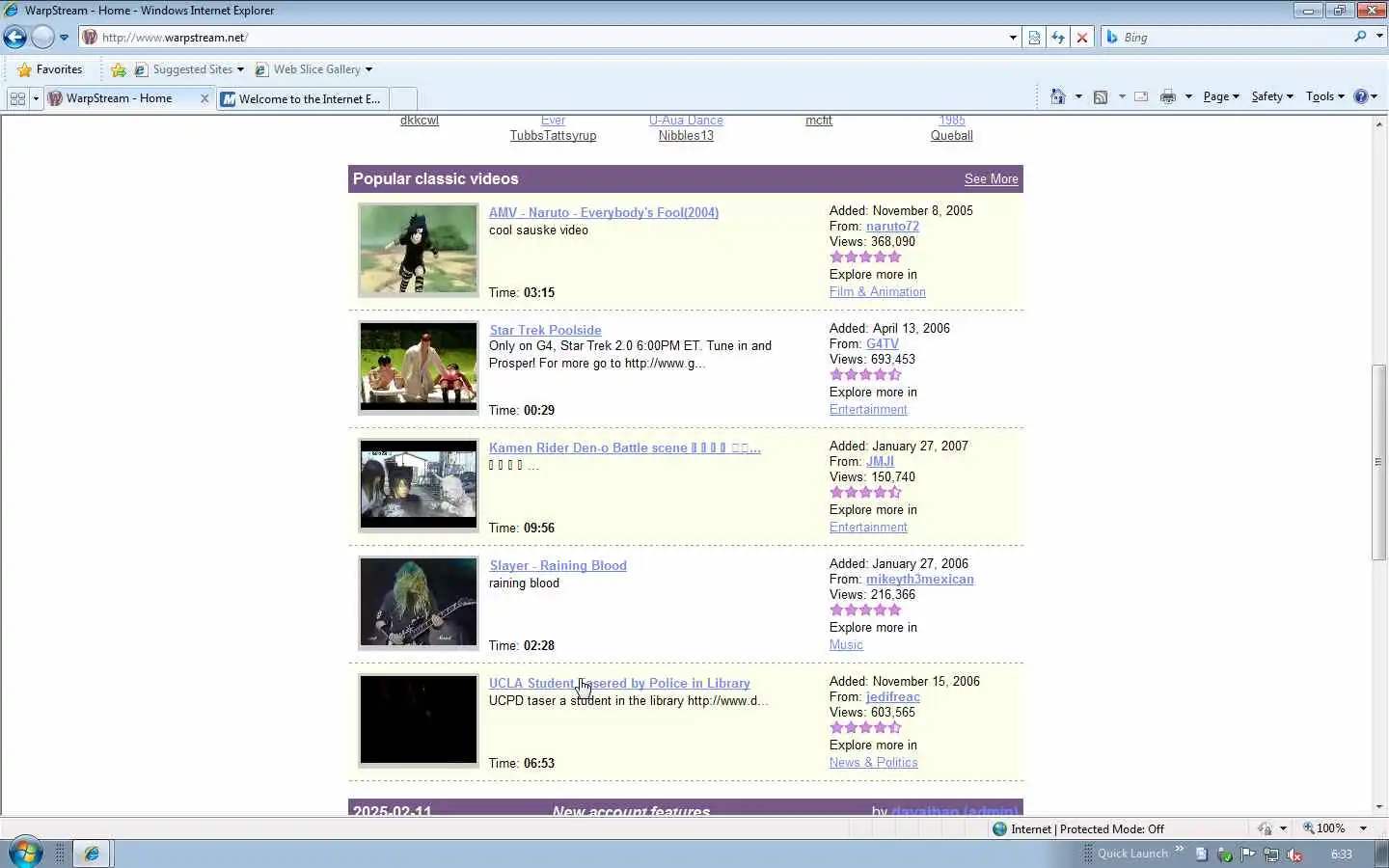Click the vertical scrollbar thumb

[1379, 461]
